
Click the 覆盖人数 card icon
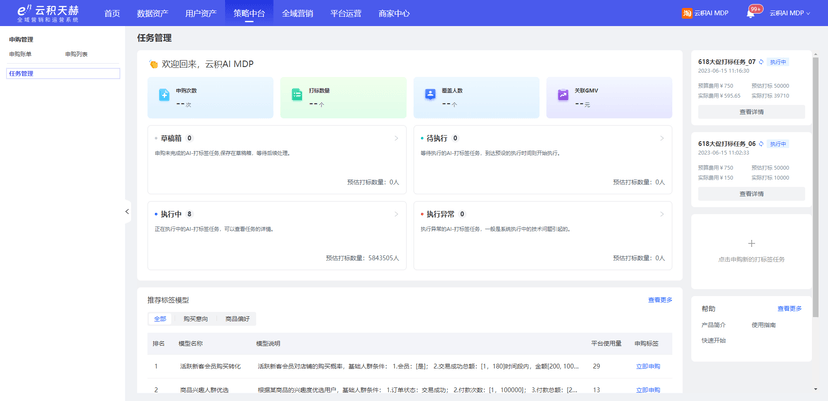point(429,94)
